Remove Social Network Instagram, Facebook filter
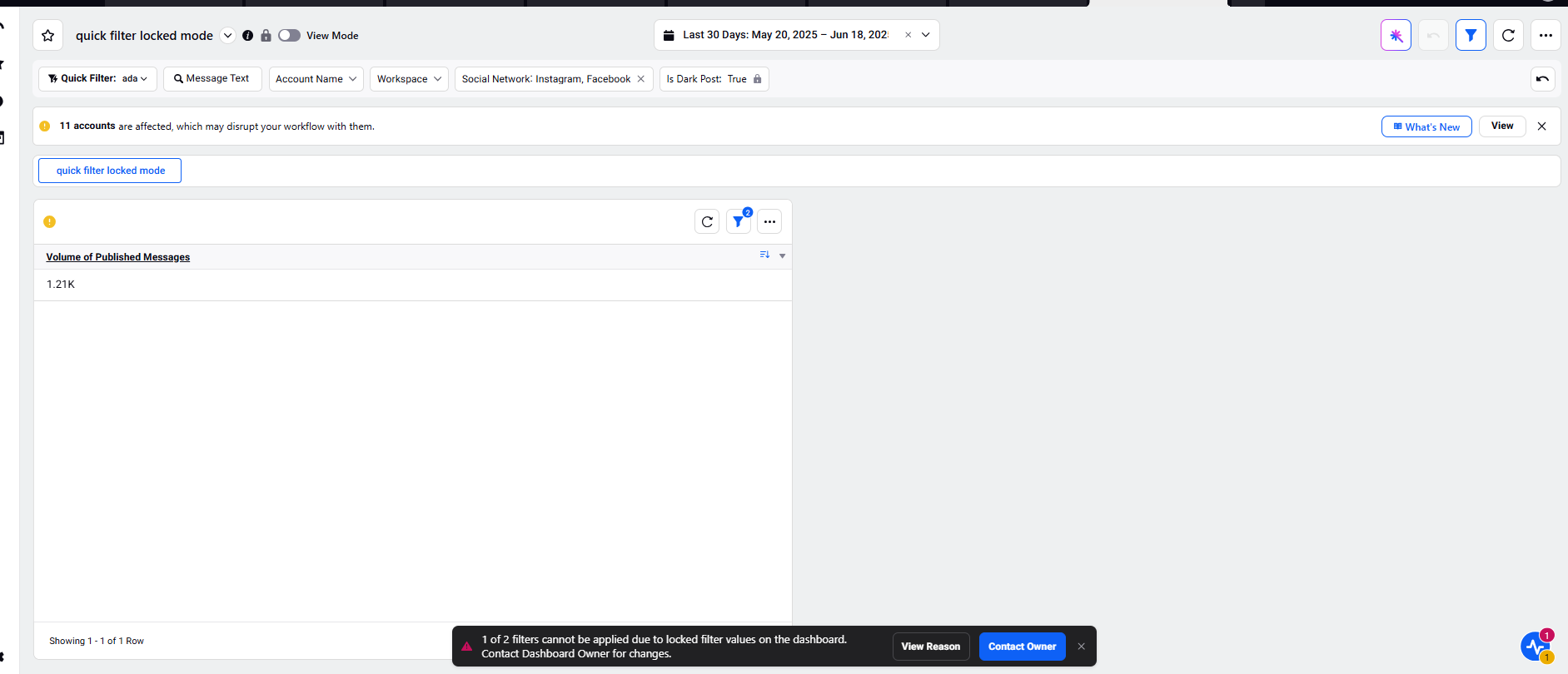This screenshot has height=674, width=1568. [640, 79]
